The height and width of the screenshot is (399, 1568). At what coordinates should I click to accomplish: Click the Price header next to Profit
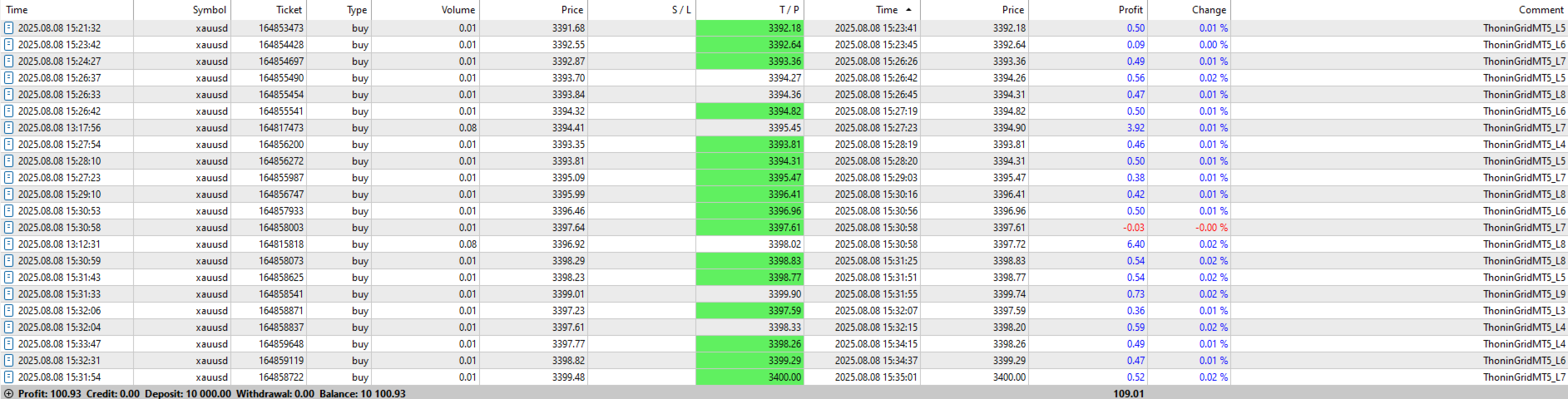[x=974, y=10]
